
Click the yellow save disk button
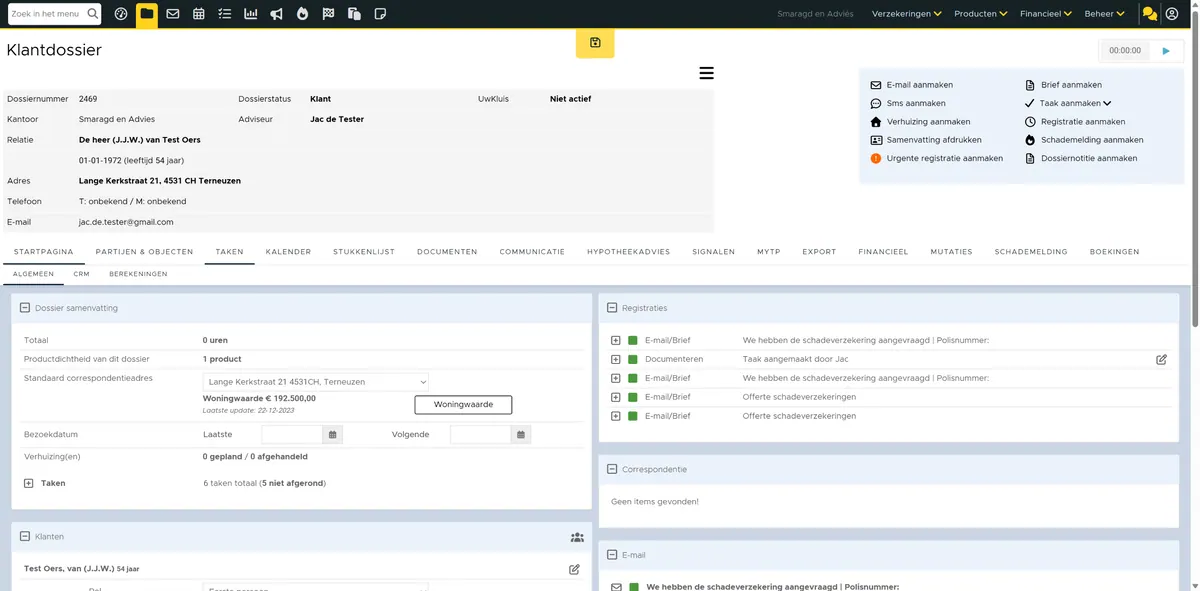(x=595, y=43)
